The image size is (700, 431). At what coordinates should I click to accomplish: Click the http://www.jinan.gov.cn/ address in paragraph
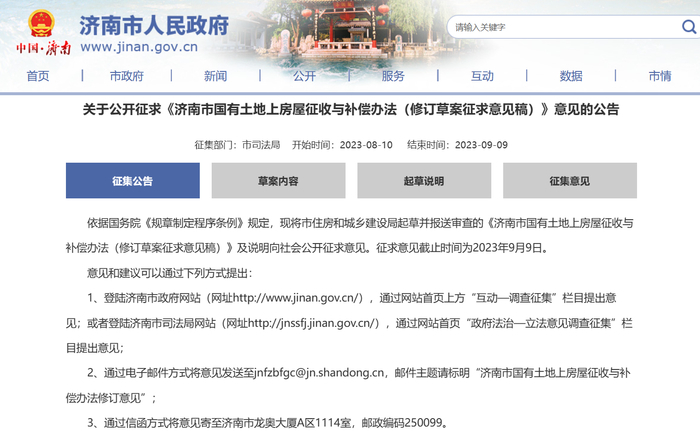[x=298, y=298]
